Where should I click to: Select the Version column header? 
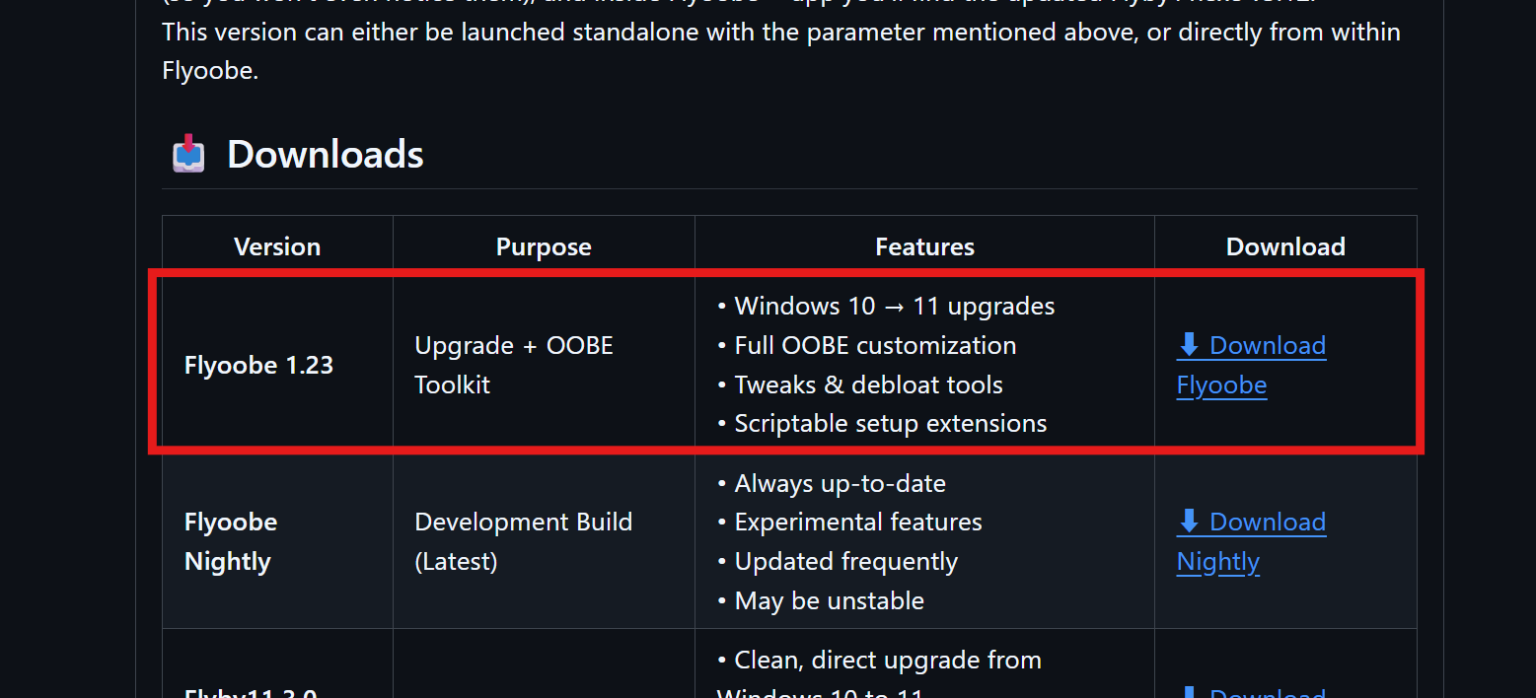pos(277,247)
